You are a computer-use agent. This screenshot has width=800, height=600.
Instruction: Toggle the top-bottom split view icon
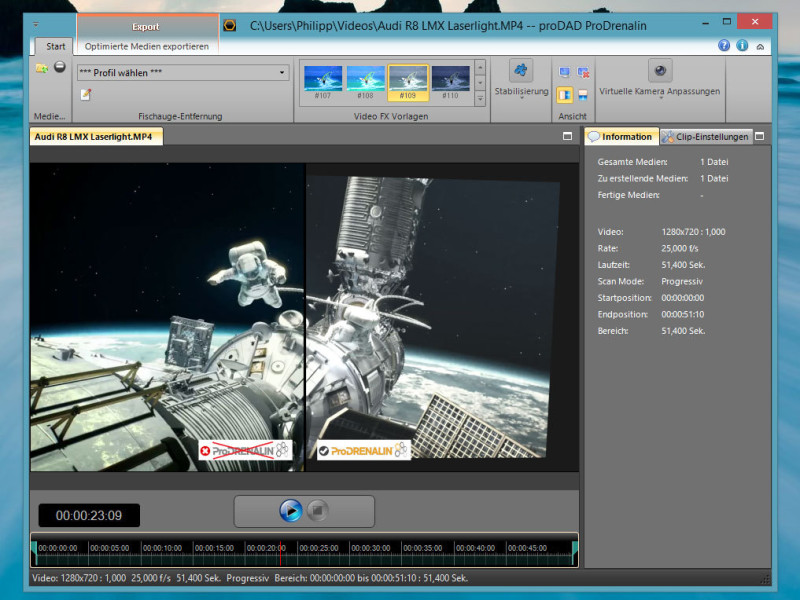(583, 95)
